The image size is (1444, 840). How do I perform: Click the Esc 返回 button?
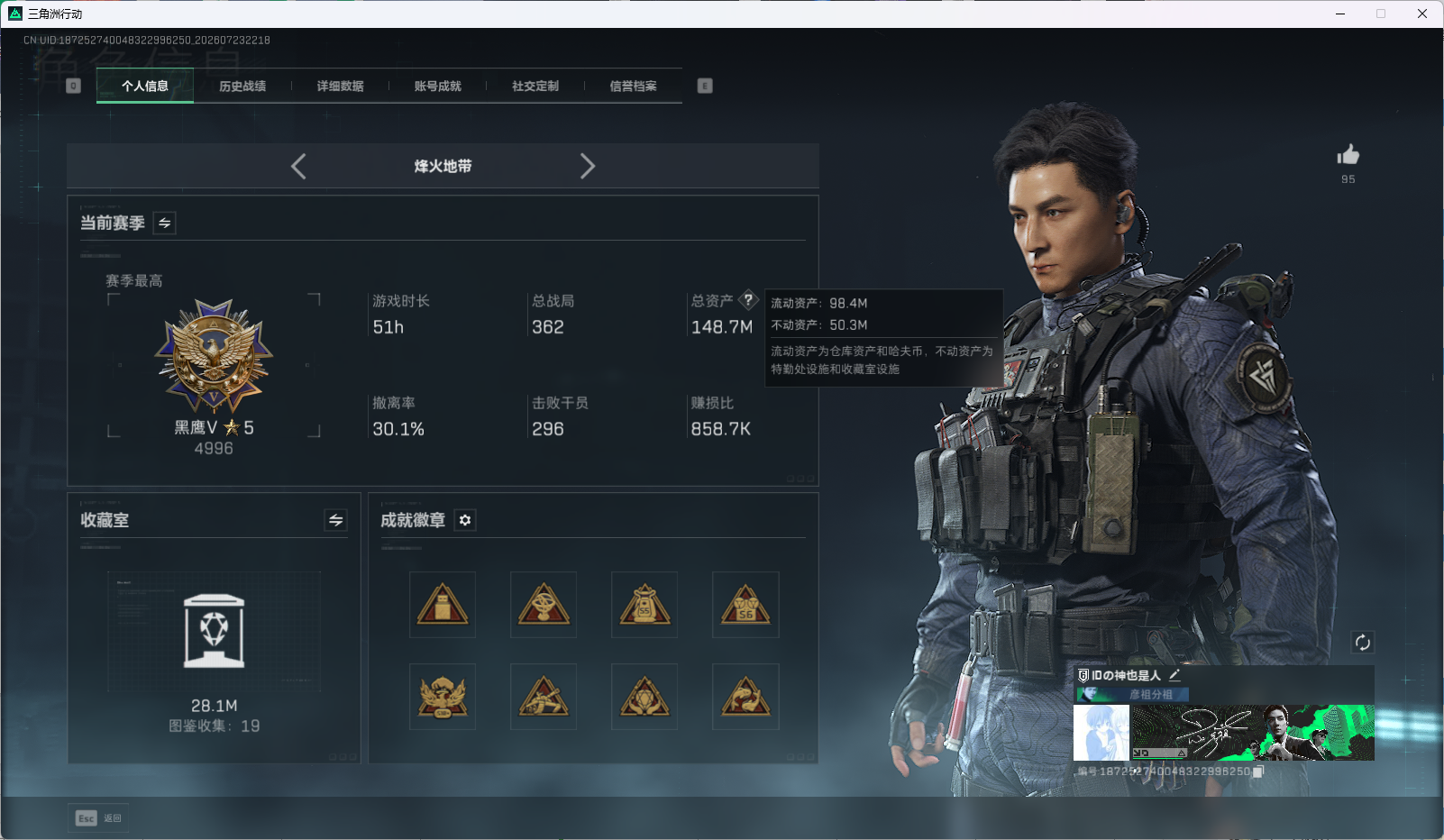(99, 818)
